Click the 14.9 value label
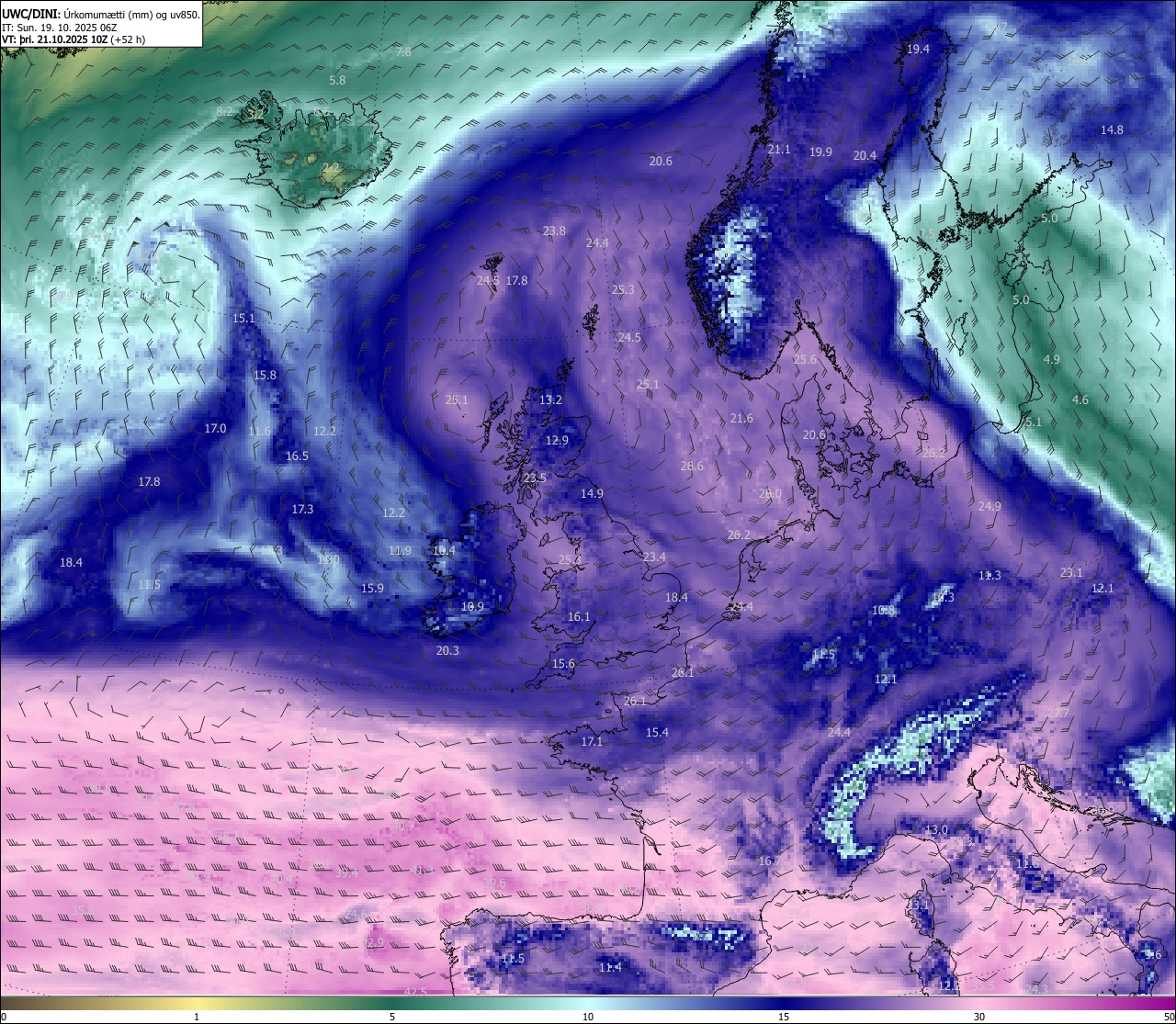Screen dimensions: 1176x1024 click(592, 494)
